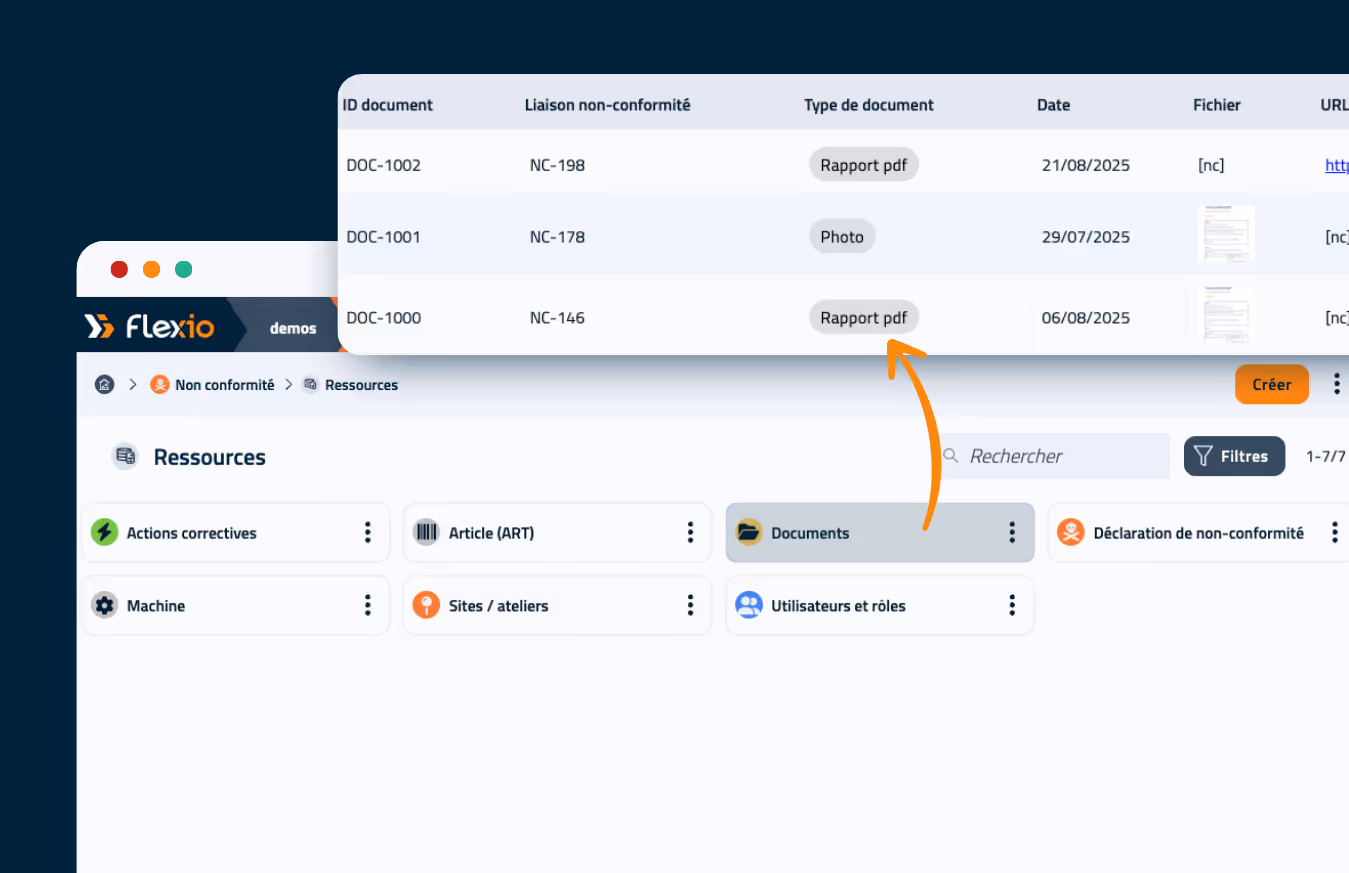Image resolution: width=1349 pixels, height=873 pixels.
Task: Open the DOC-1002 URL link
Action: [1337, 165]
